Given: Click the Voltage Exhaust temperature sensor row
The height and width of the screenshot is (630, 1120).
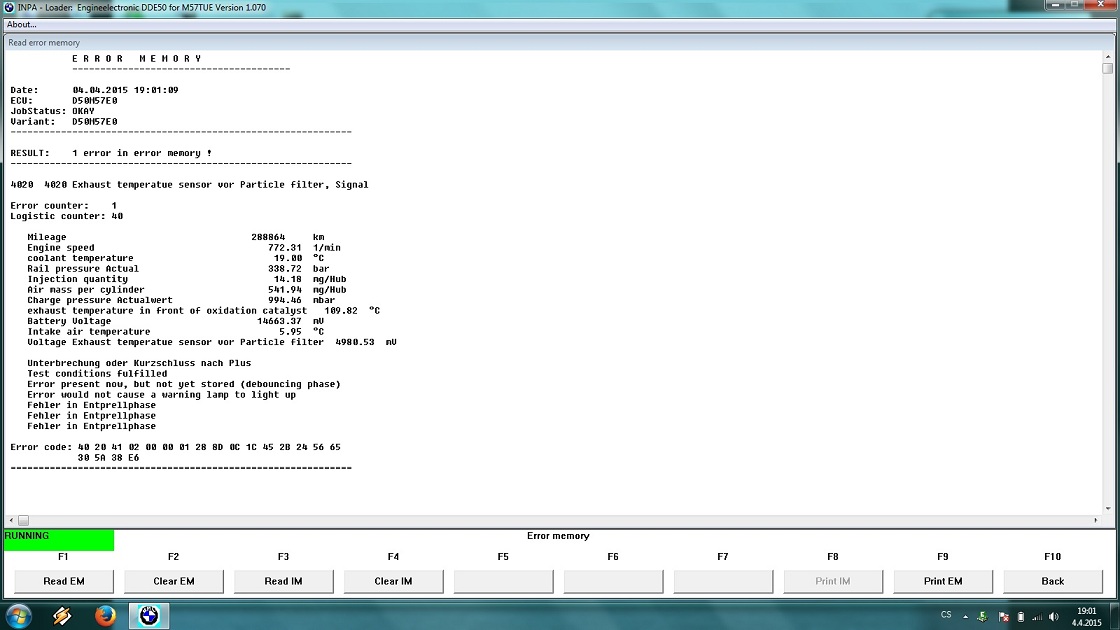Looking at the screenshot, I should tap(212, 342).
